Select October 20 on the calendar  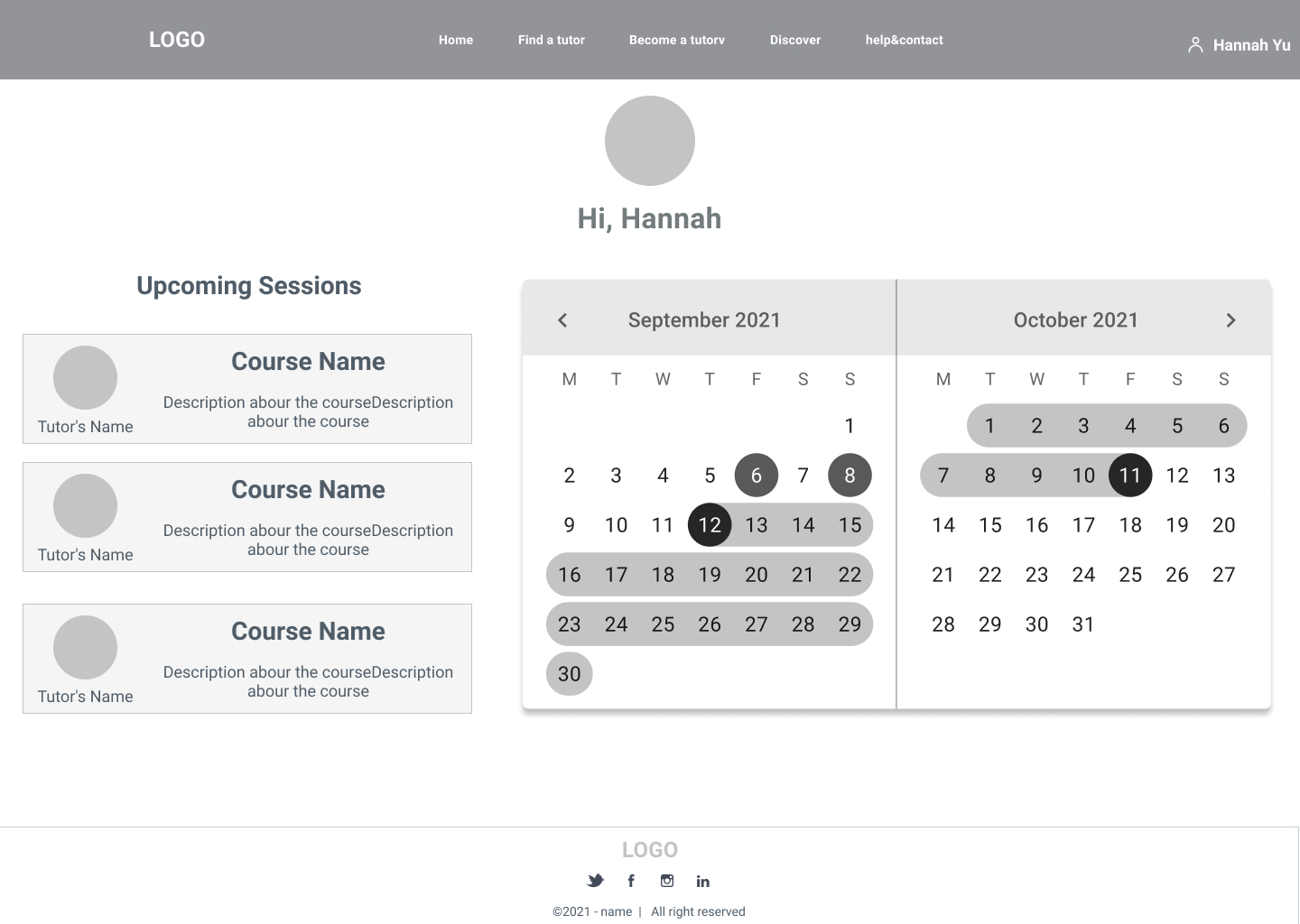pyautogui.click(x=1224, y=525)
